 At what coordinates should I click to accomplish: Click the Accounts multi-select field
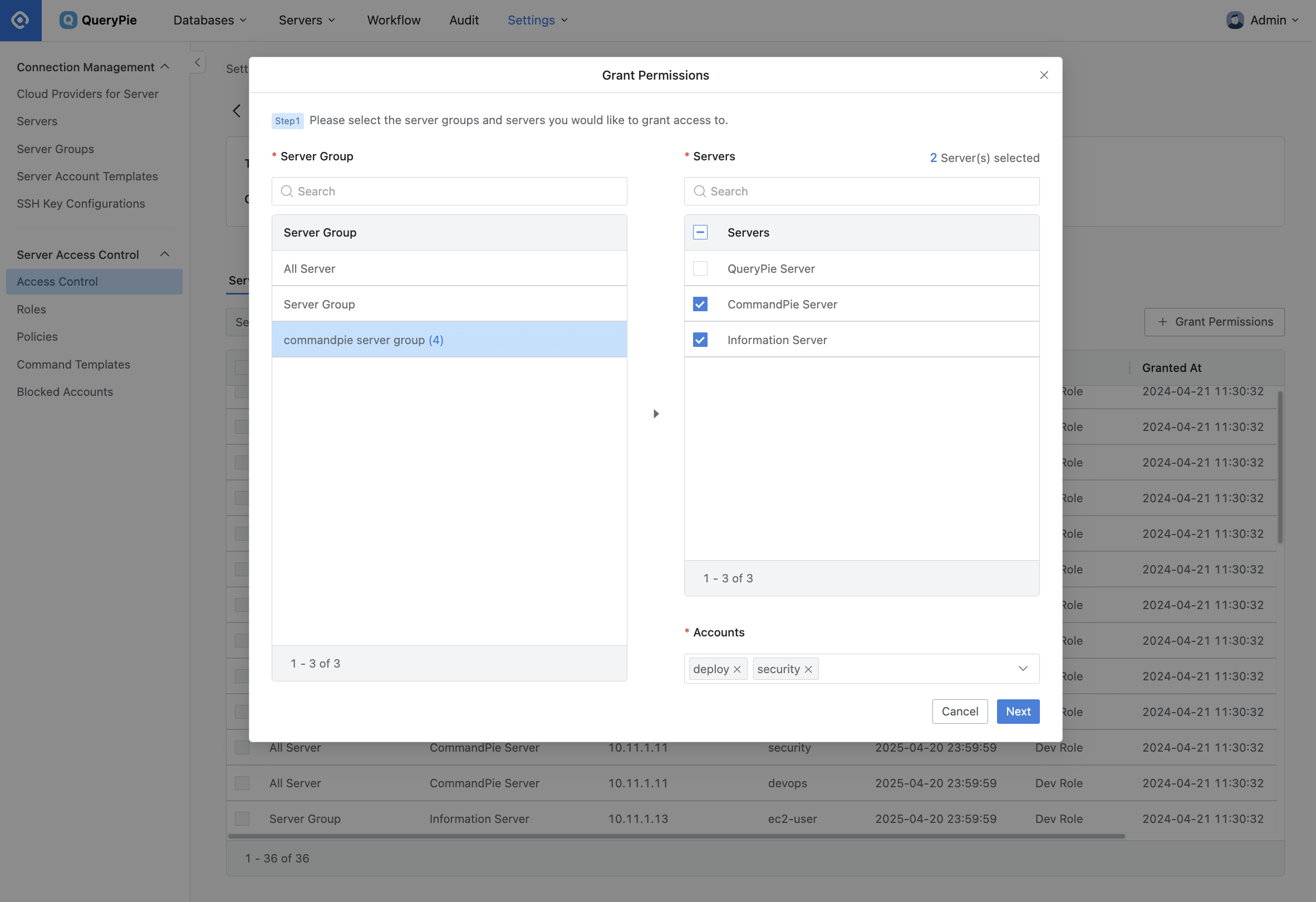[x=861, y=669]
